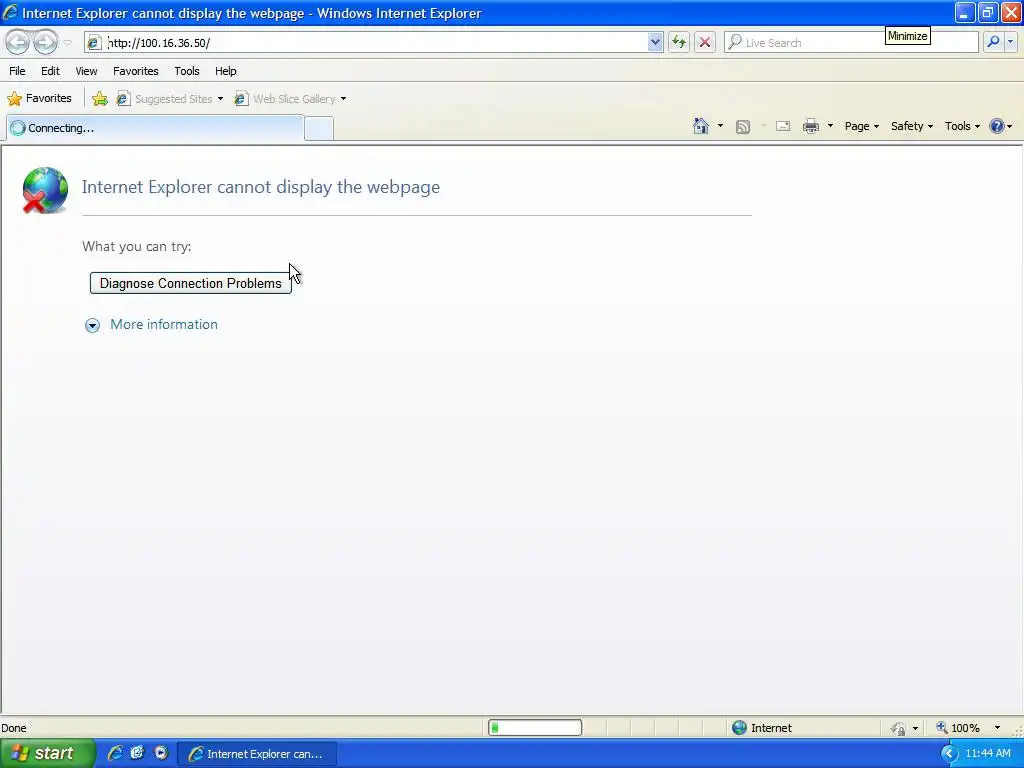Screen dimensions: 1024x768
Task: Open the Suggested Sites link
Action: click(170, 99)
